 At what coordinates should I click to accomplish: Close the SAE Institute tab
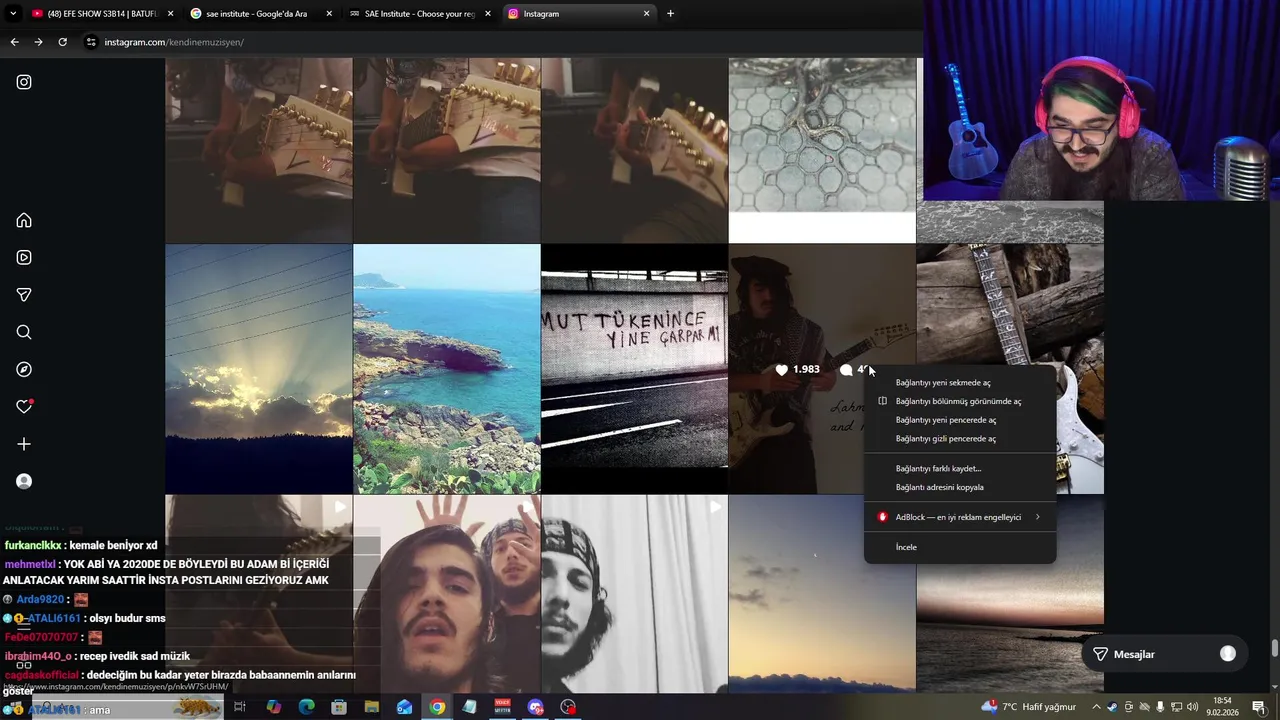(488, 14)
